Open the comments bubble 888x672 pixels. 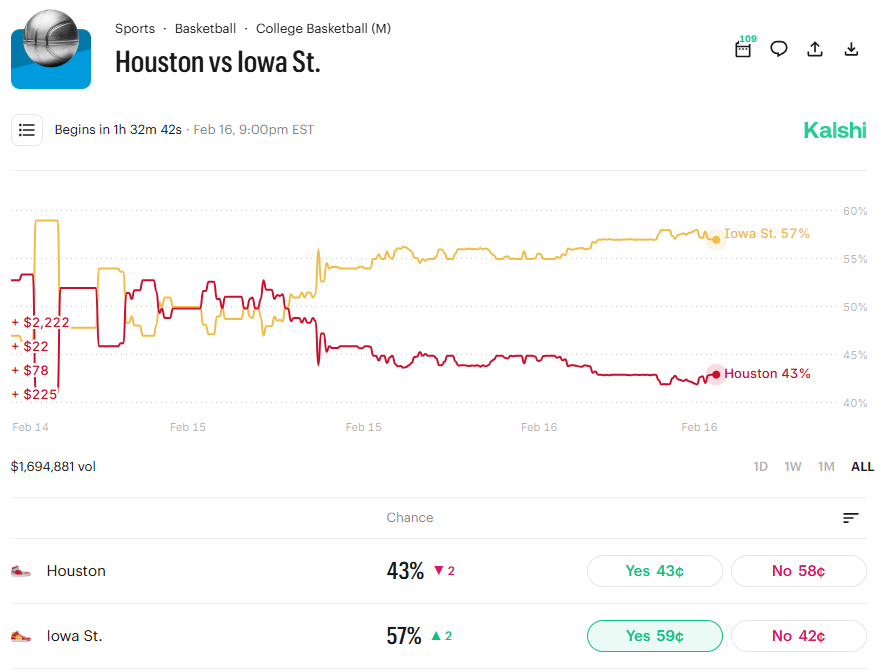click(x=779, y=48)
